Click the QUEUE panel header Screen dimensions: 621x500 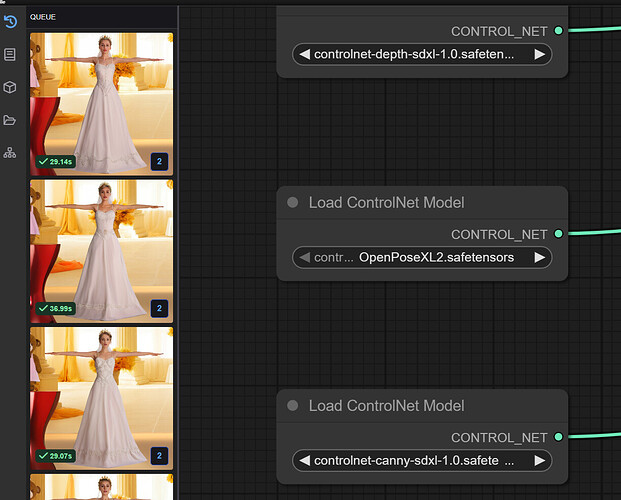click(x=43, y=17)
